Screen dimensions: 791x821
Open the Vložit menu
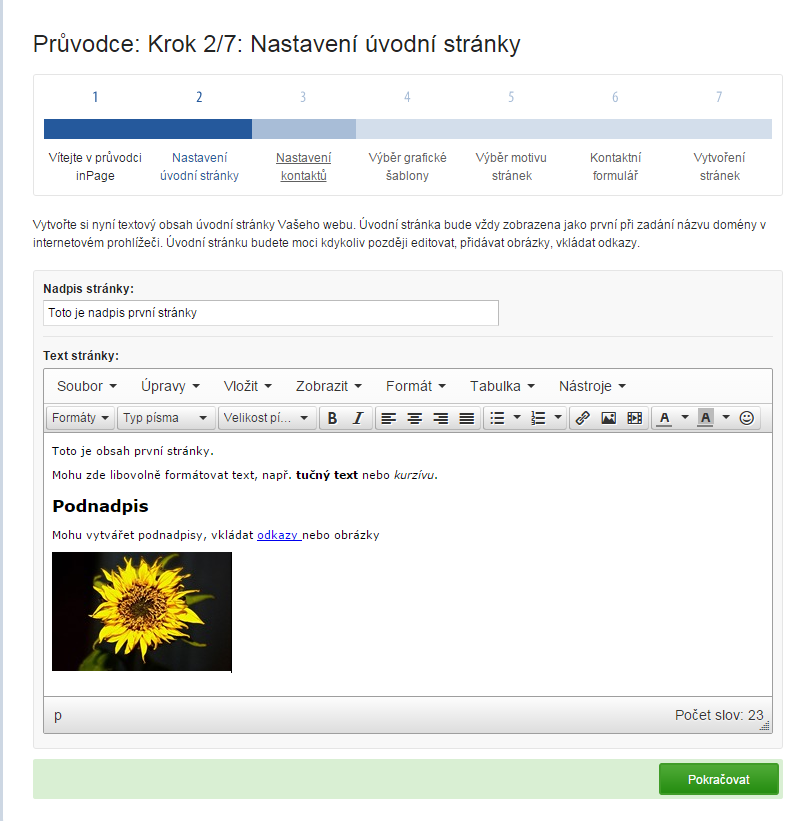(248, 386)
